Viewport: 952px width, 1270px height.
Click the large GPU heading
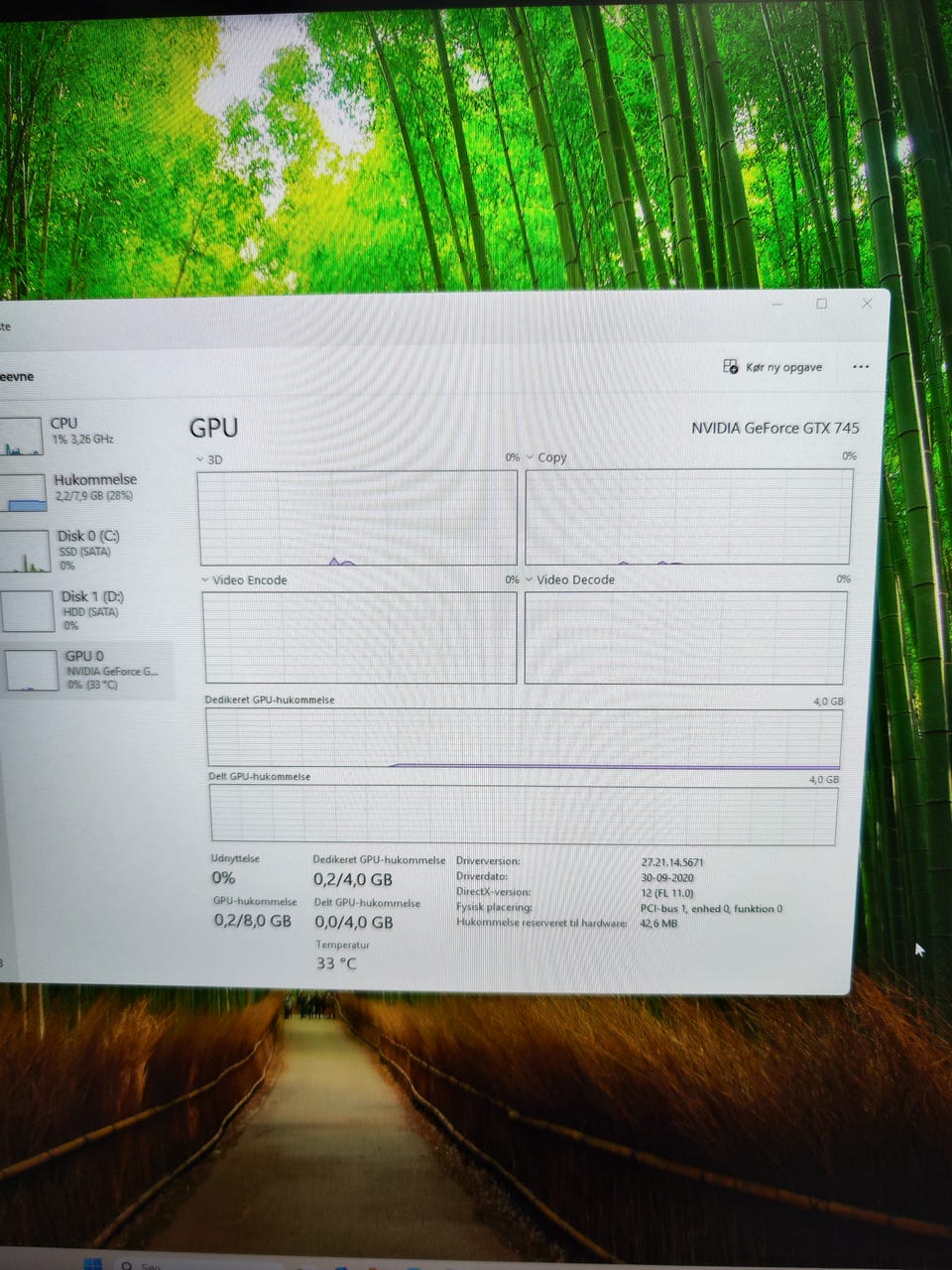[213, 428]
